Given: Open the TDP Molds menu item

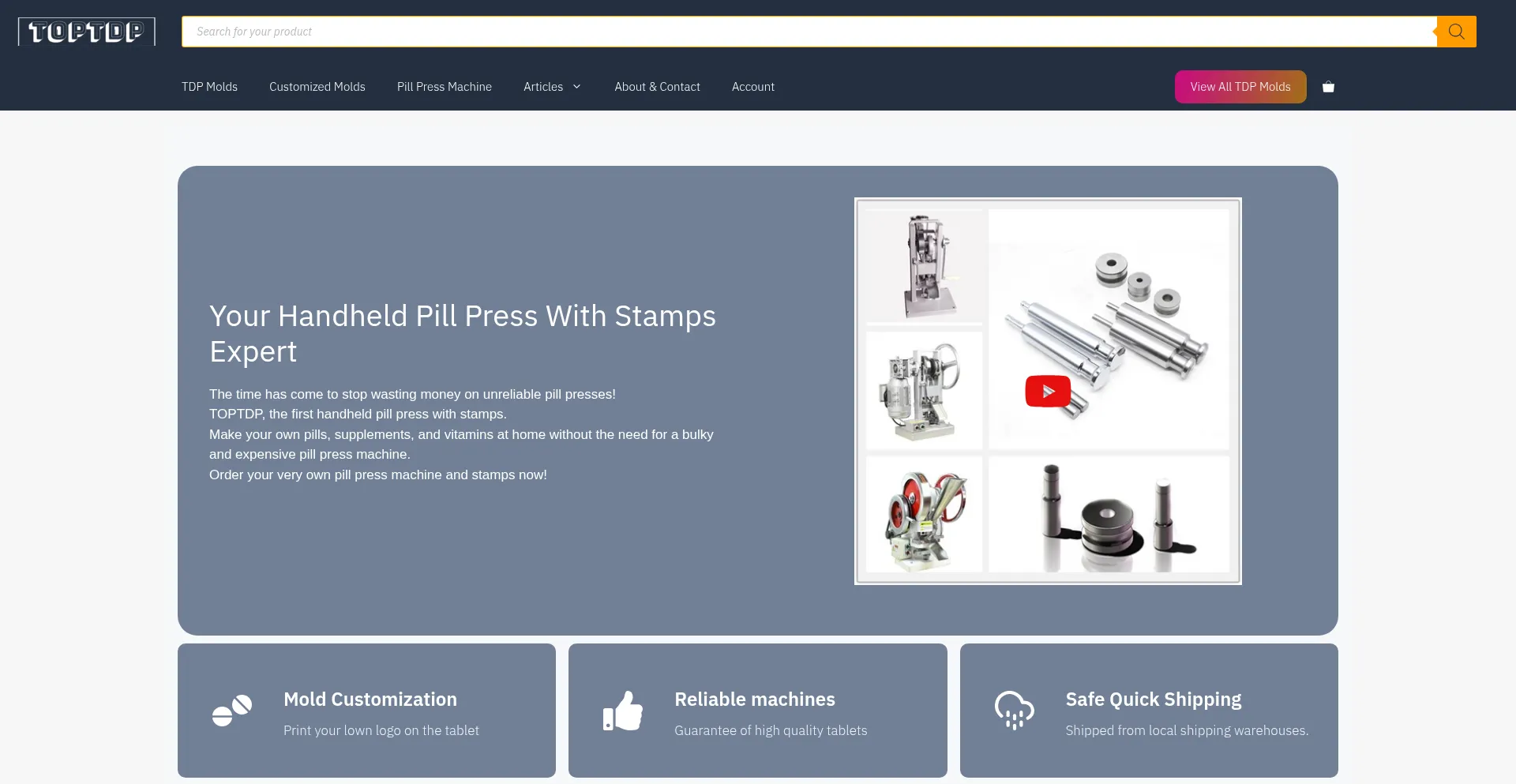Looking at the screenshot, I should tap(209, 87).
